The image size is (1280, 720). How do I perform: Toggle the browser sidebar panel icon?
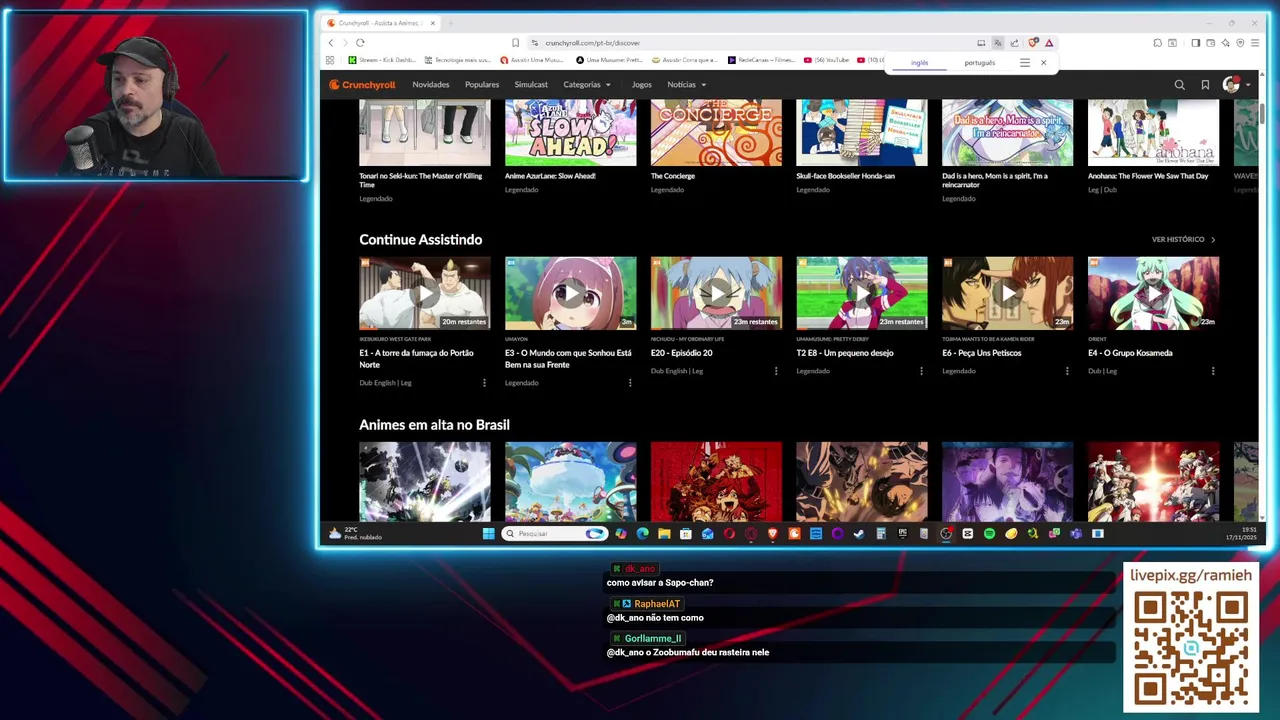[x=1195, y=43]
